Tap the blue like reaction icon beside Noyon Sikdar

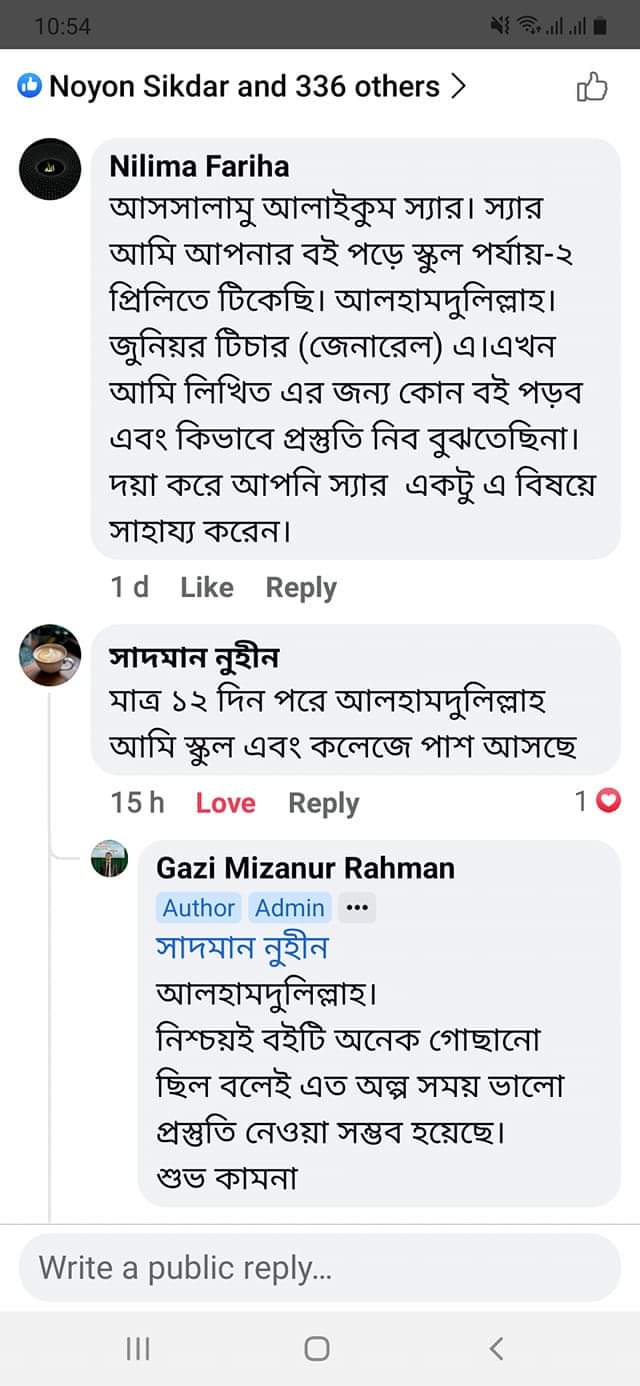pos(30,87)
